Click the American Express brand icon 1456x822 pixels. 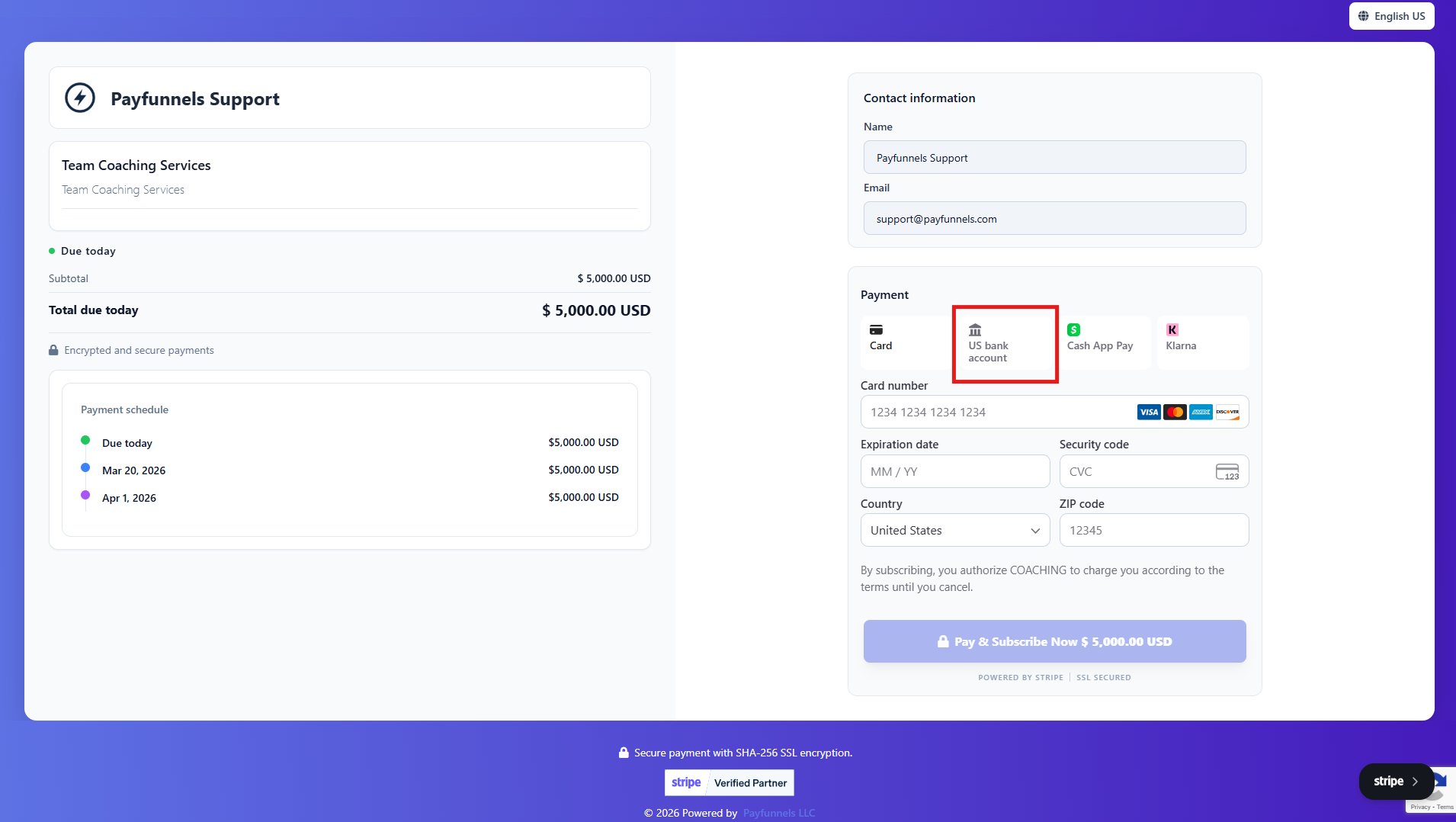pyautogui.click(x=1201, y=413)
